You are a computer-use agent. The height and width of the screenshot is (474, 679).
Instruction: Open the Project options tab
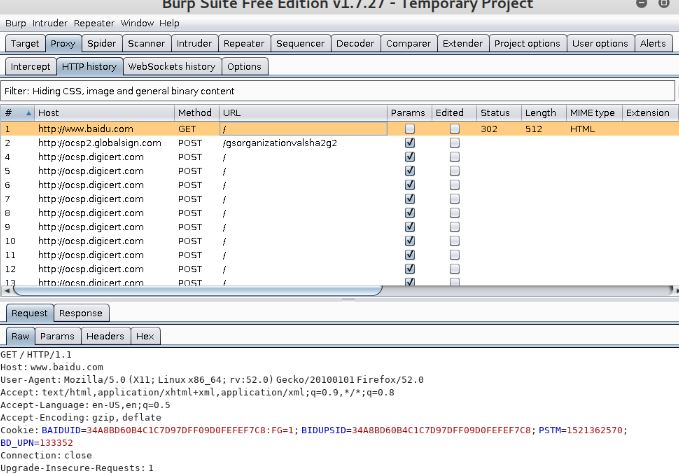click(x=527, y=44)
